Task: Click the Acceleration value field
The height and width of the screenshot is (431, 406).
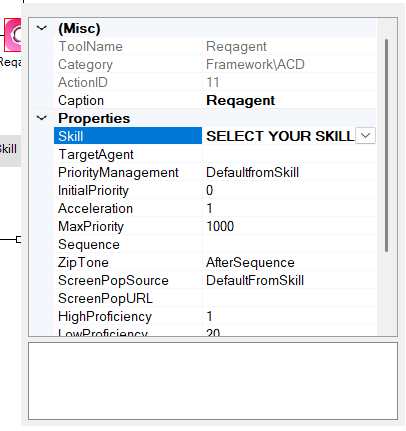Action: 289,208
